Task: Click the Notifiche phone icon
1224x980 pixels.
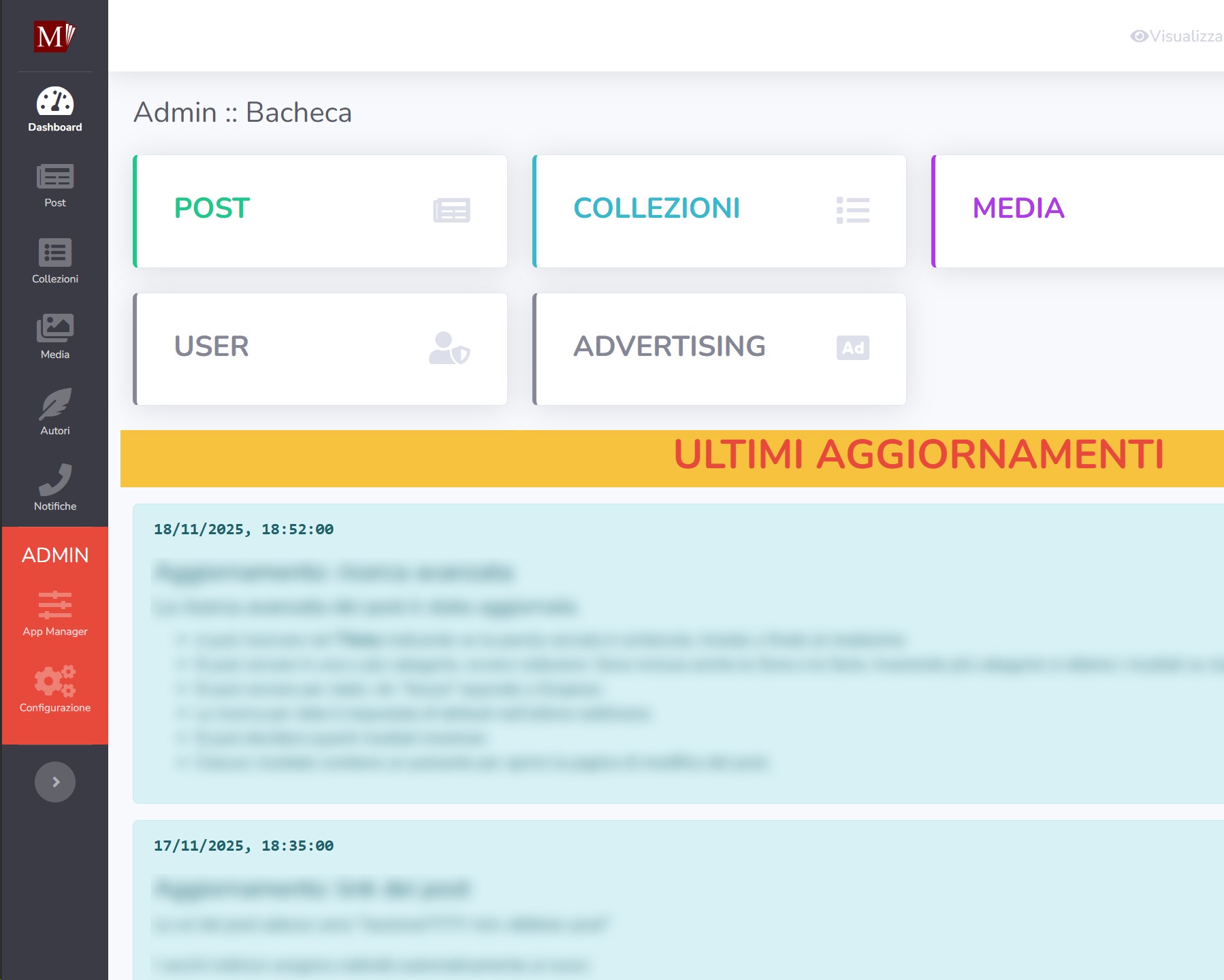Action: point(54,480)
